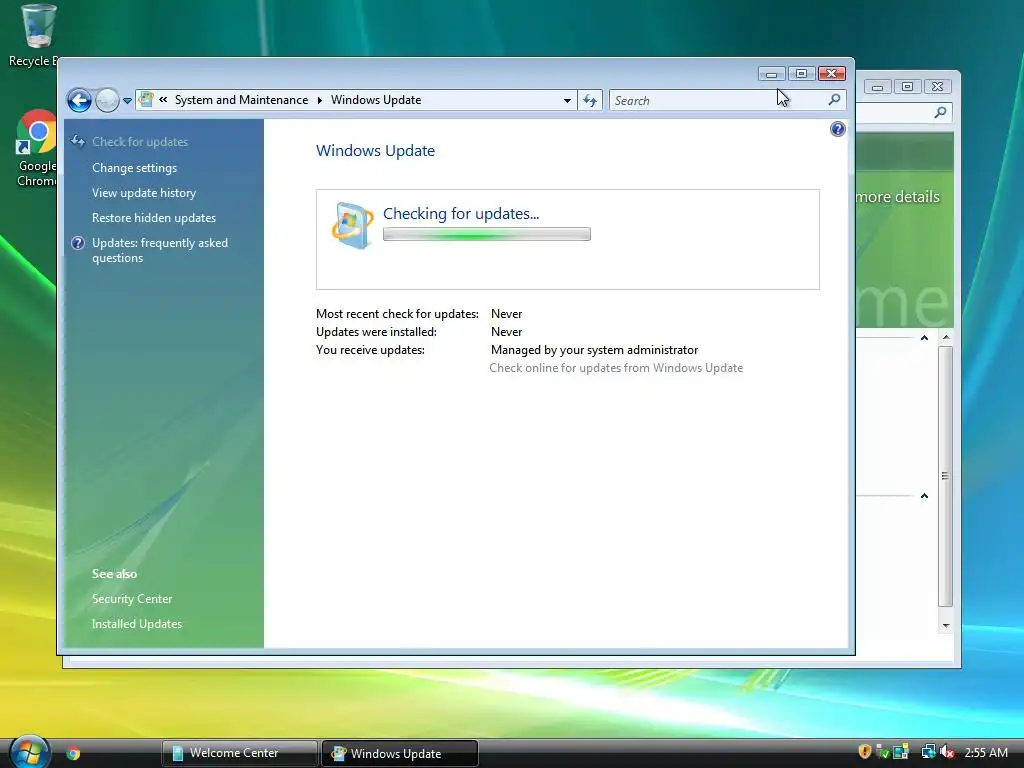Open the Windows Start orb
The width and height of the screenshot is (1024, 768).
pyautogui.click(x=29, y=752)
